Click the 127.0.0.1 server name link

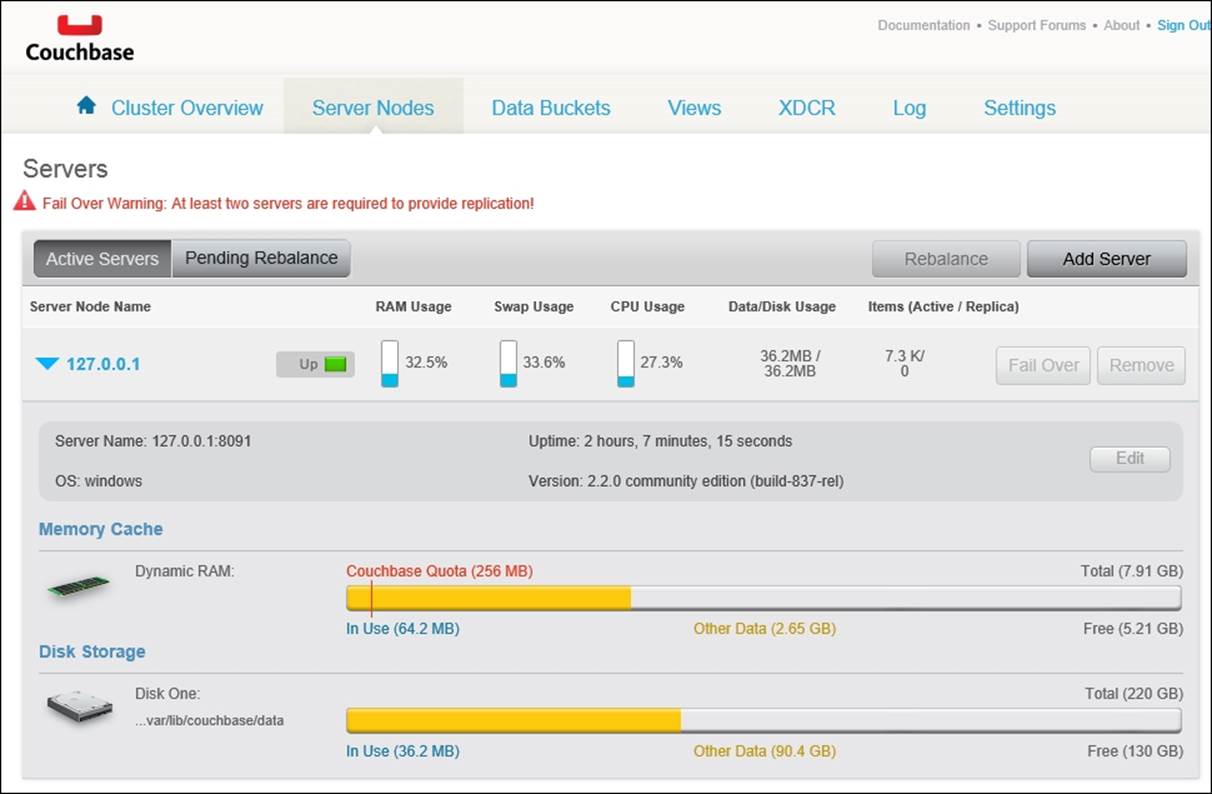tap(103, 364)
